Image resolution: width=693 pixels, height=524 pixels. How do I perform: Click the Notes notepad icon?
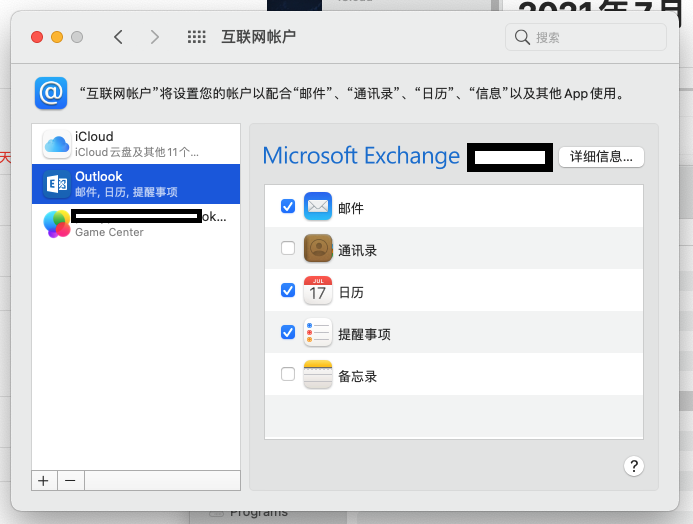pyautogui.click(x=318, y=374)
